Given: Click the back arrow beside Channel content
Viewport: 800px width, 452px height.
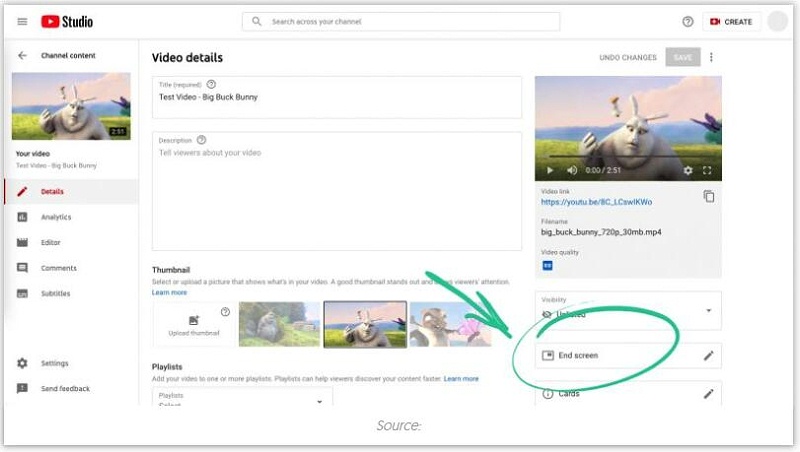Looking at the screenshot, I should click(x=22, y=56).
